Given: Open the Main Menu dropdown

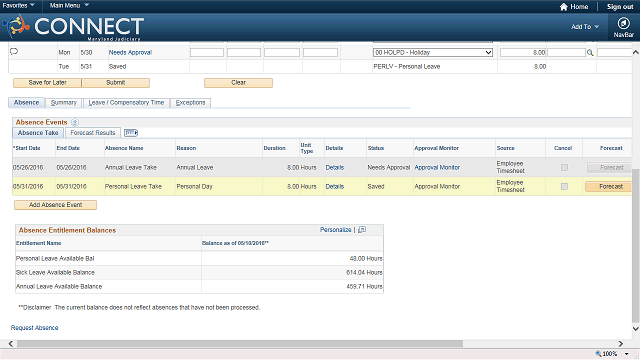Looking at the screenshot, I should pyautogui.click(x=69, y=5).
